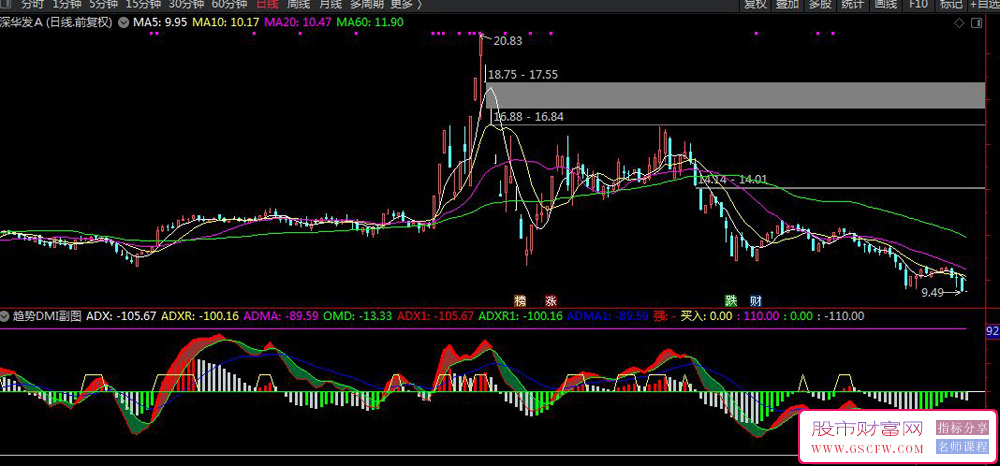Image resolution: width=1000 pixels, height=466 pixels.
Task: Click the 叠加 overlay button
Action: point(788,4)
